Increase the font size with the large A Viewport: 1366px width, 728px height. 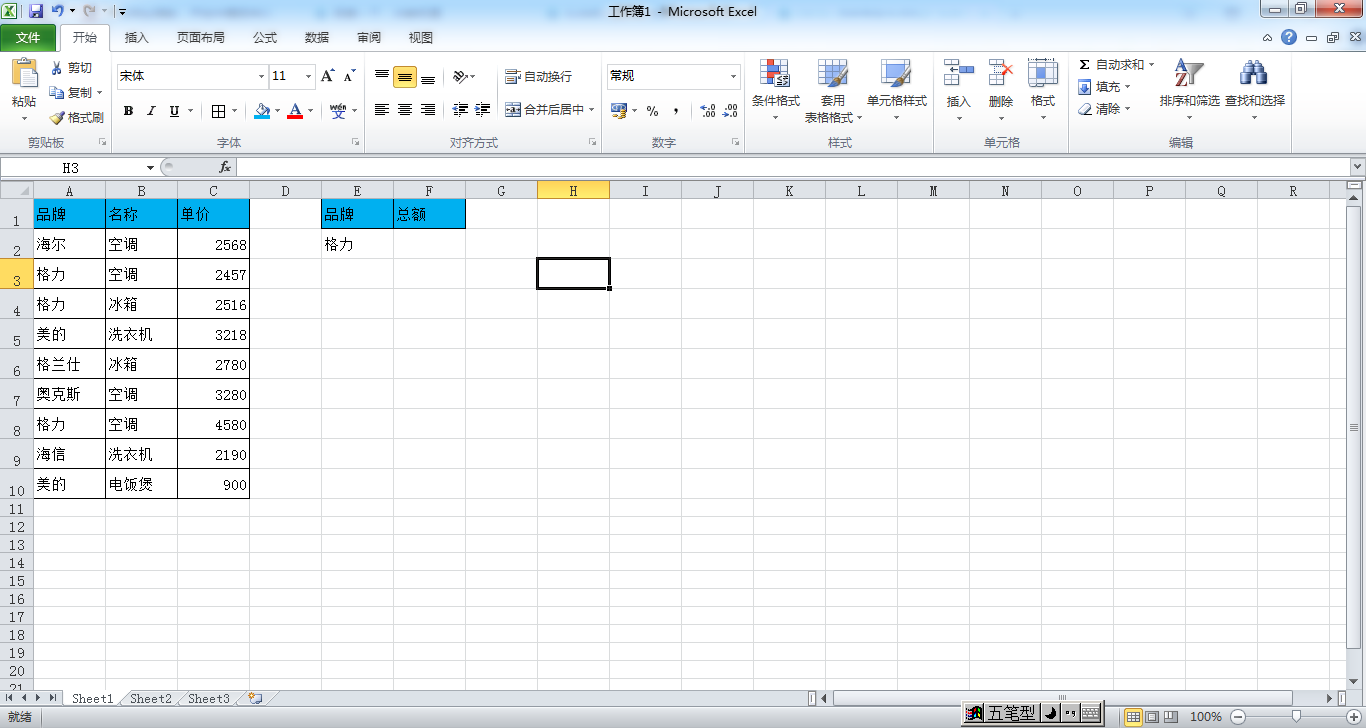pos(328,76)
